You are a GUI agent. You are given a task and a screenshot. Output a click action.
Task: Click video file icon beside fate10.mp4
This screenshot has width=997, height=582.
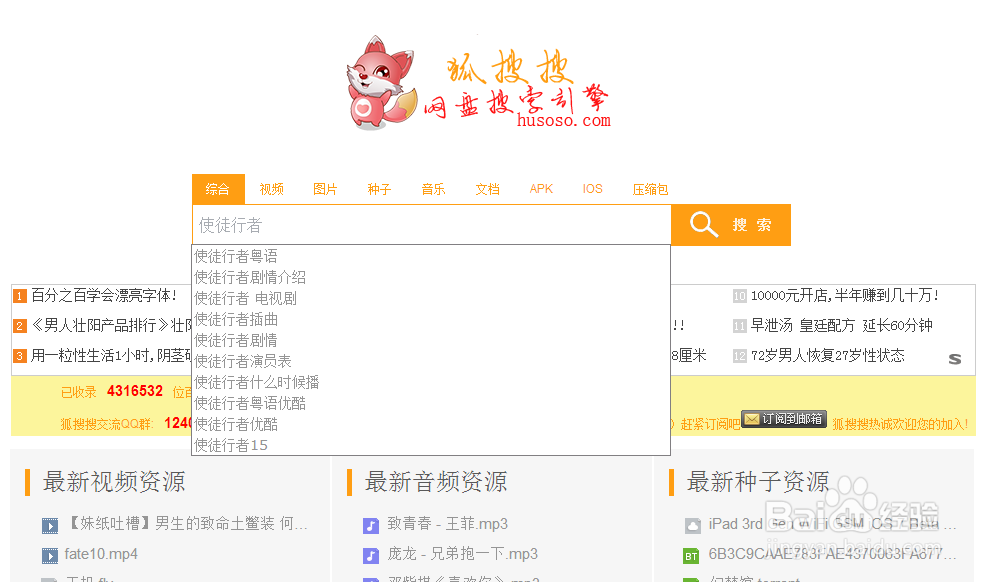(50, 555)
